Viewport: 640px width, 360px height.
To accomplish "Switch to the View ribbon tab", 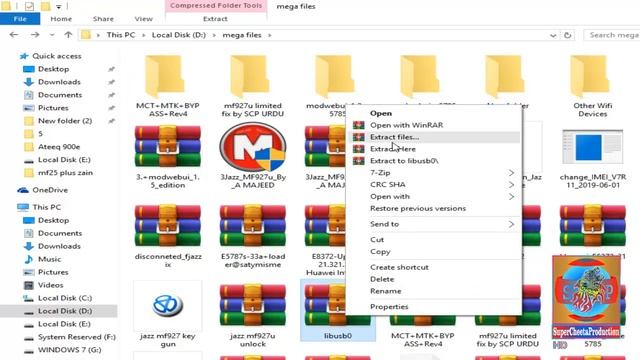I will (x=144, y=19).
